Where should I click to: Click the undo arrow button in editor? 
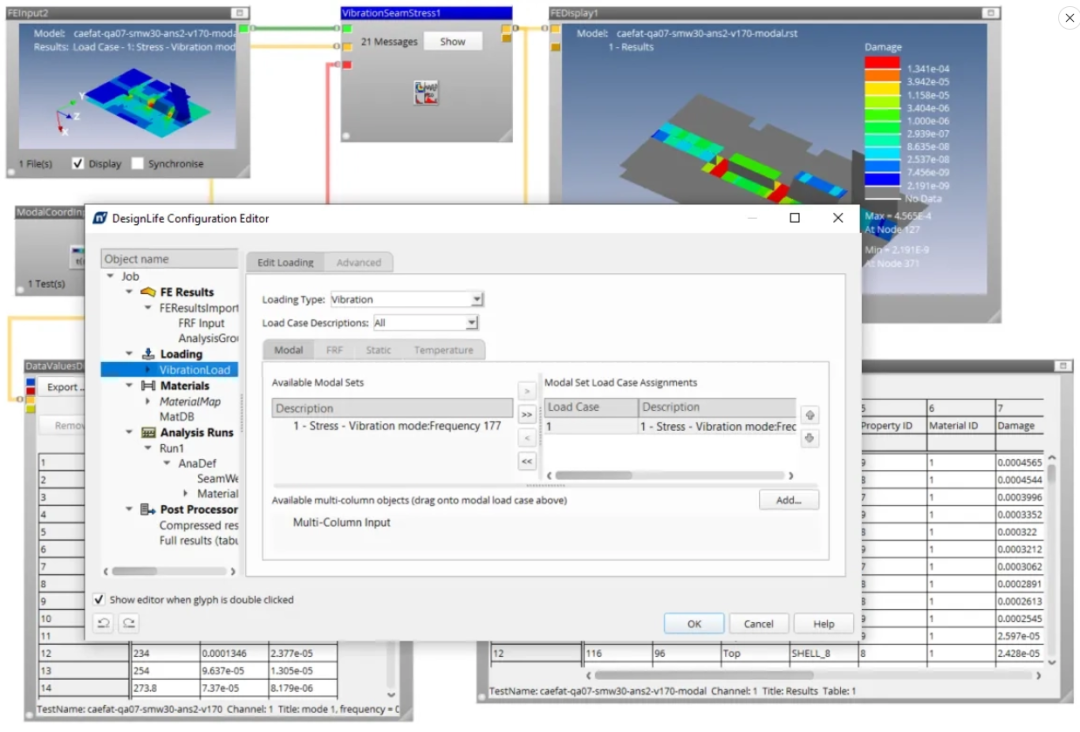tap(103, 623)
